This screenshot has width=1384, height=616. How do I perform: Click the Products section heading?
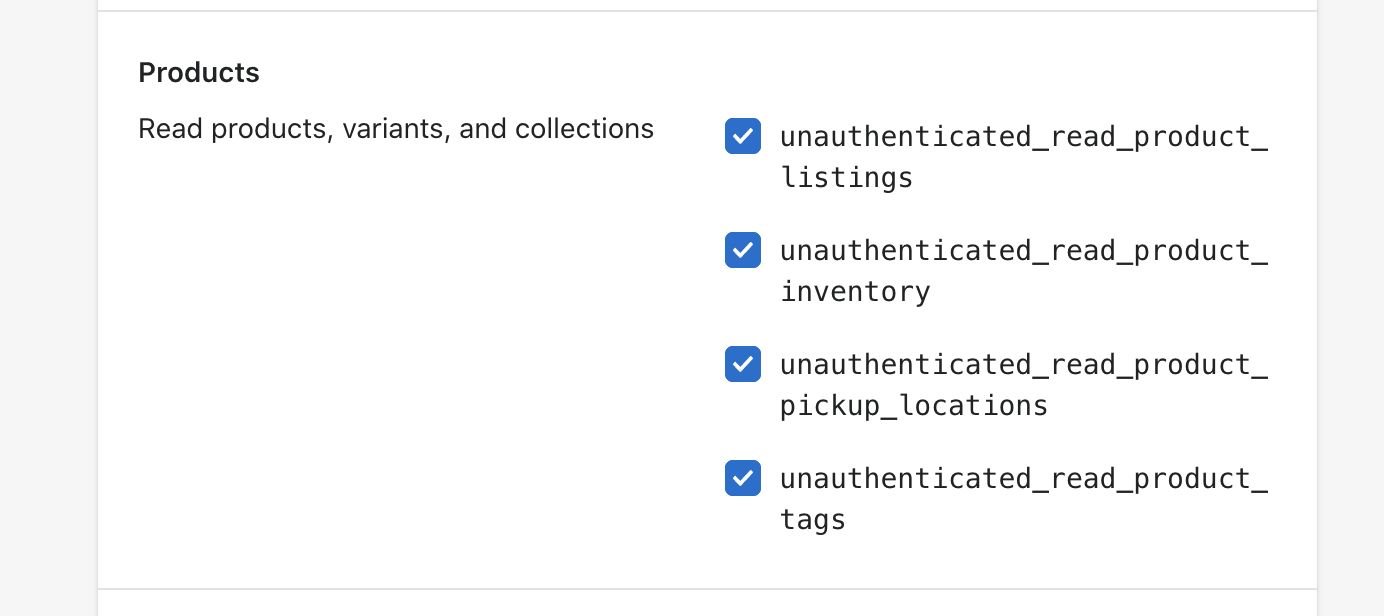coord(199,72)
